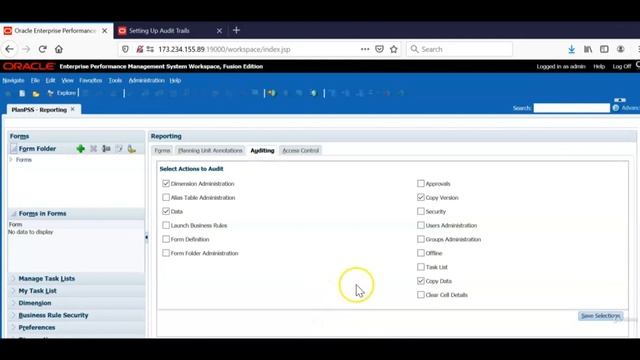
Task: Open a new browser tab
Action: coord(236,30)
